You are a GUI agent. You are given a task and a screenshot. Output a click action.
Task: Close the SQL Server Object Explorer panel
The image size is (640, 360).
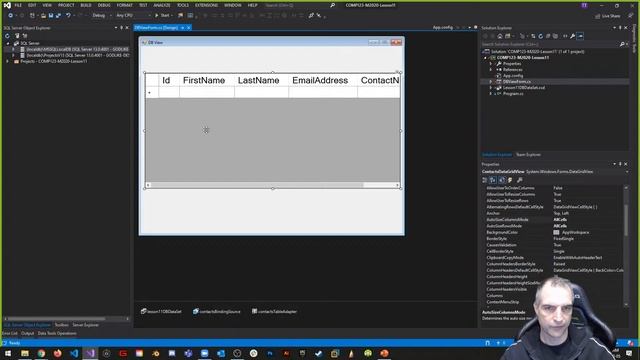pyautogui.click(x=127, y=28)
